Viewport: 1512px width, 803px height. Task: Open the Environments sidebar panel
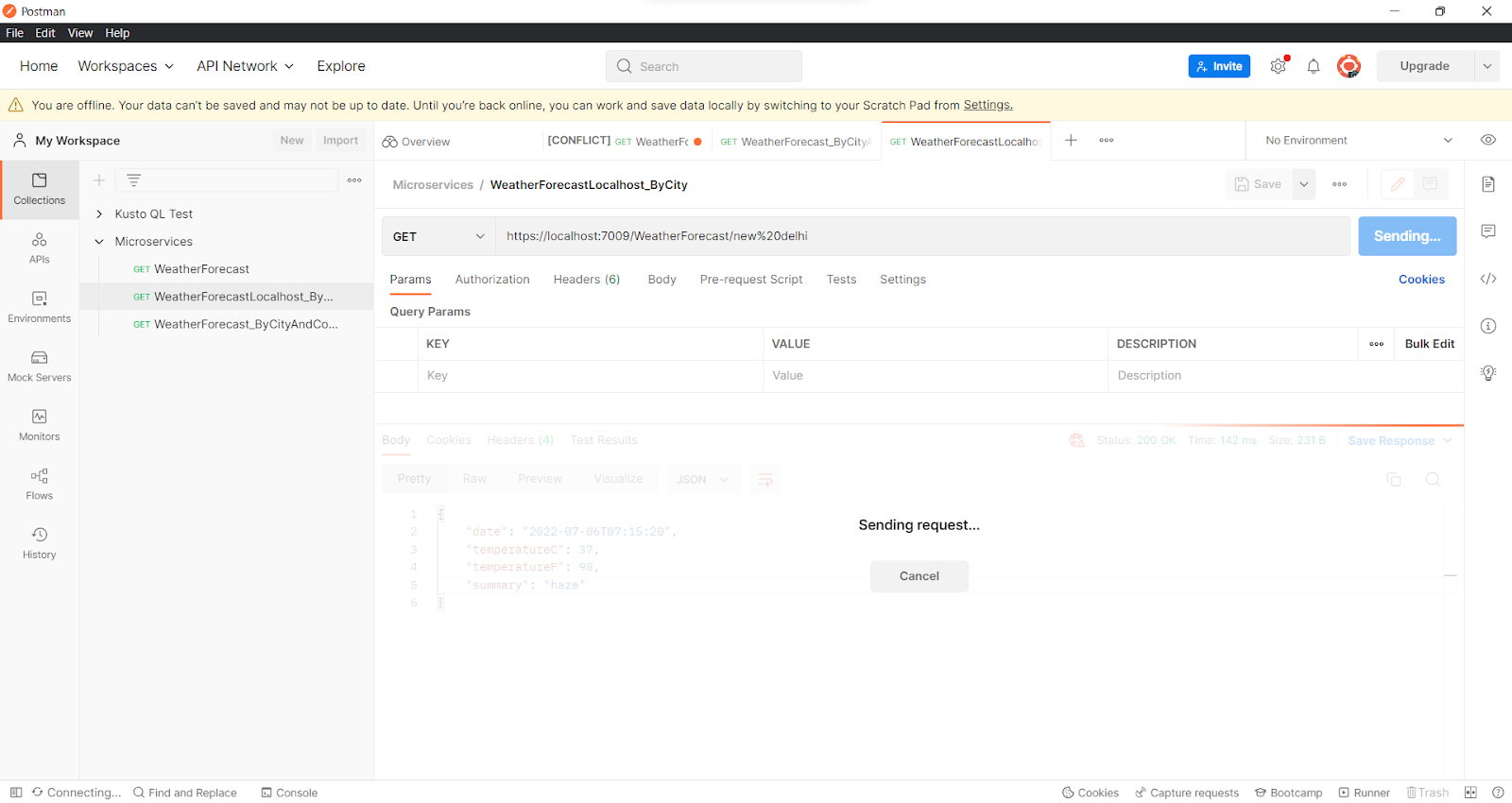tap(39, 307)
